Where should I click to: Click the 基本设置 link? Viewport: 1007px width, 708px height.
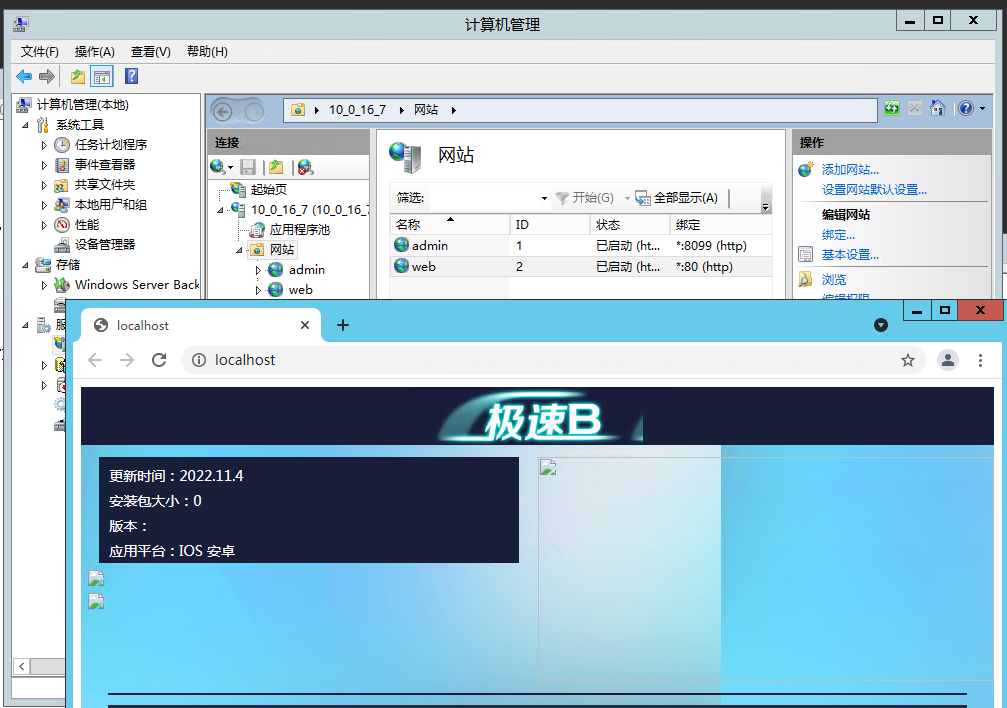[x=850, y=255]
